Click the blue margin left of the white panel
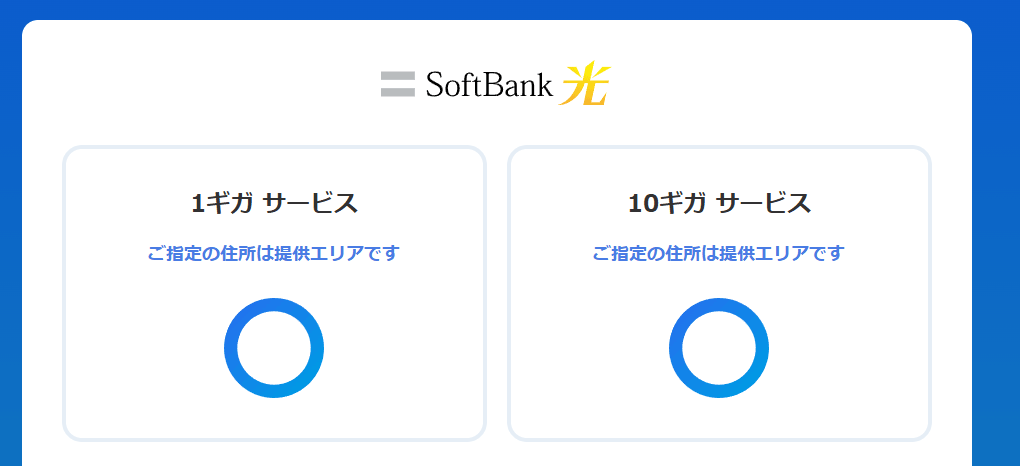 (10, 250)
